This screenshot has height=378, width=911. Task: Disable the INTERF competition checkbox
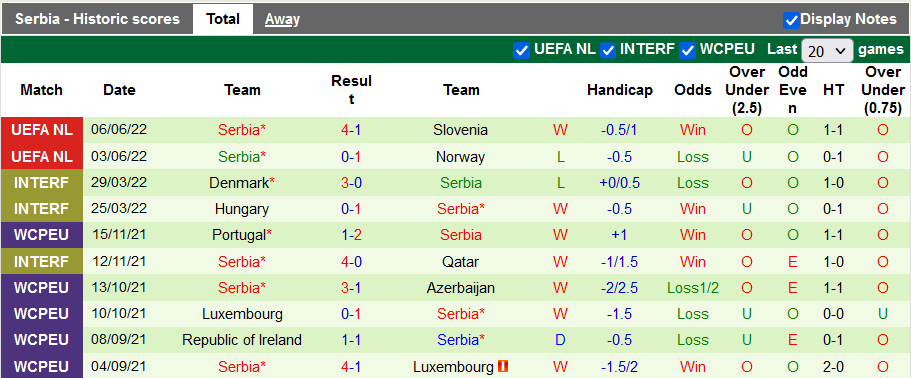click(x=608, y=51)
